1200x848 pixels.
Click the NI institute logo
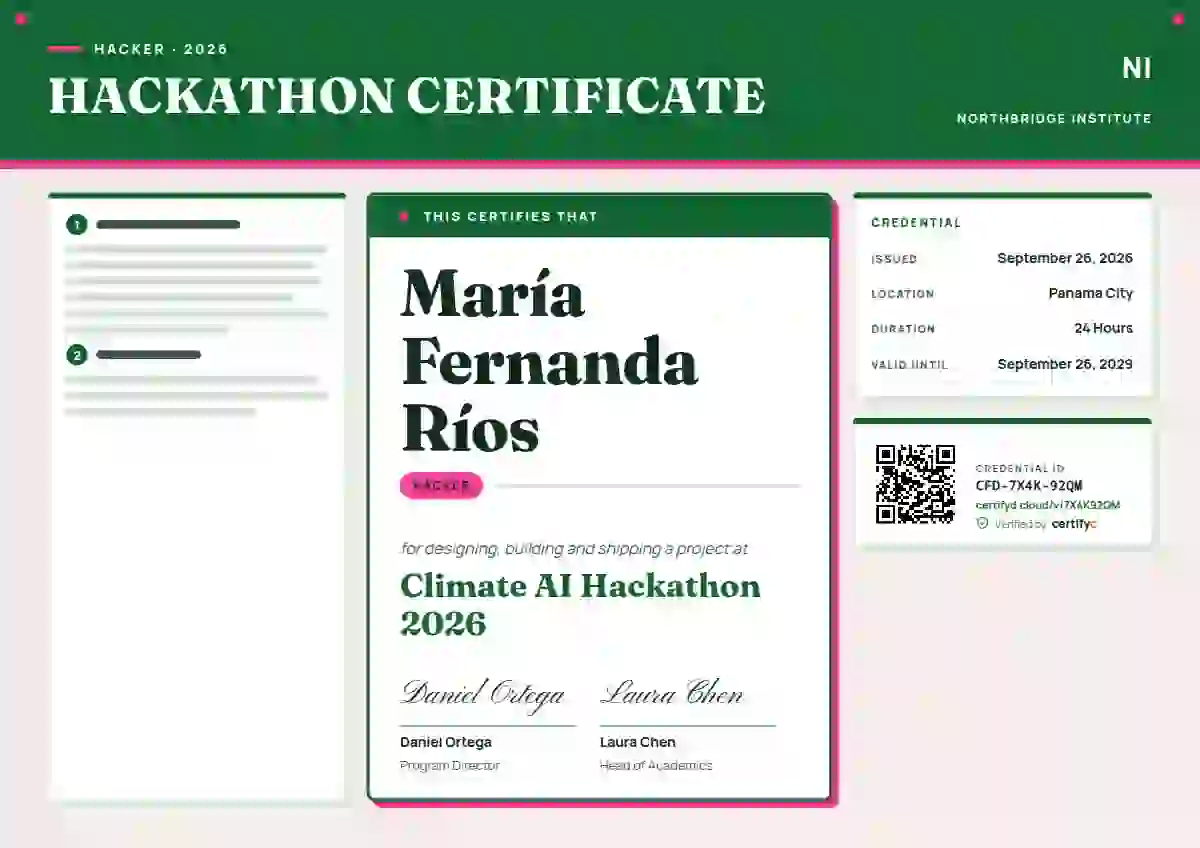1137,68
